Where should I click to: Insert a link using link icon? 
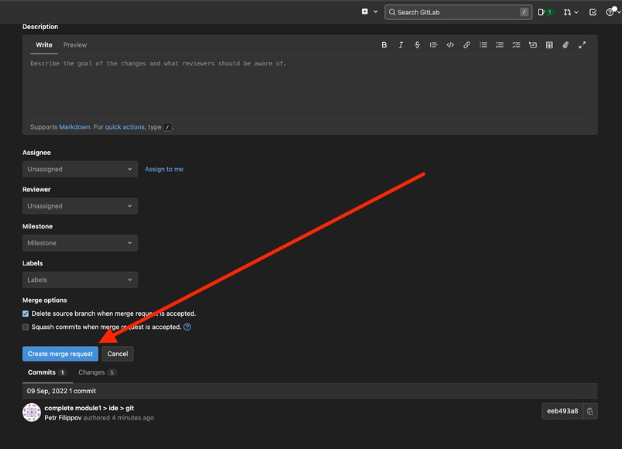tap(466, 45)
